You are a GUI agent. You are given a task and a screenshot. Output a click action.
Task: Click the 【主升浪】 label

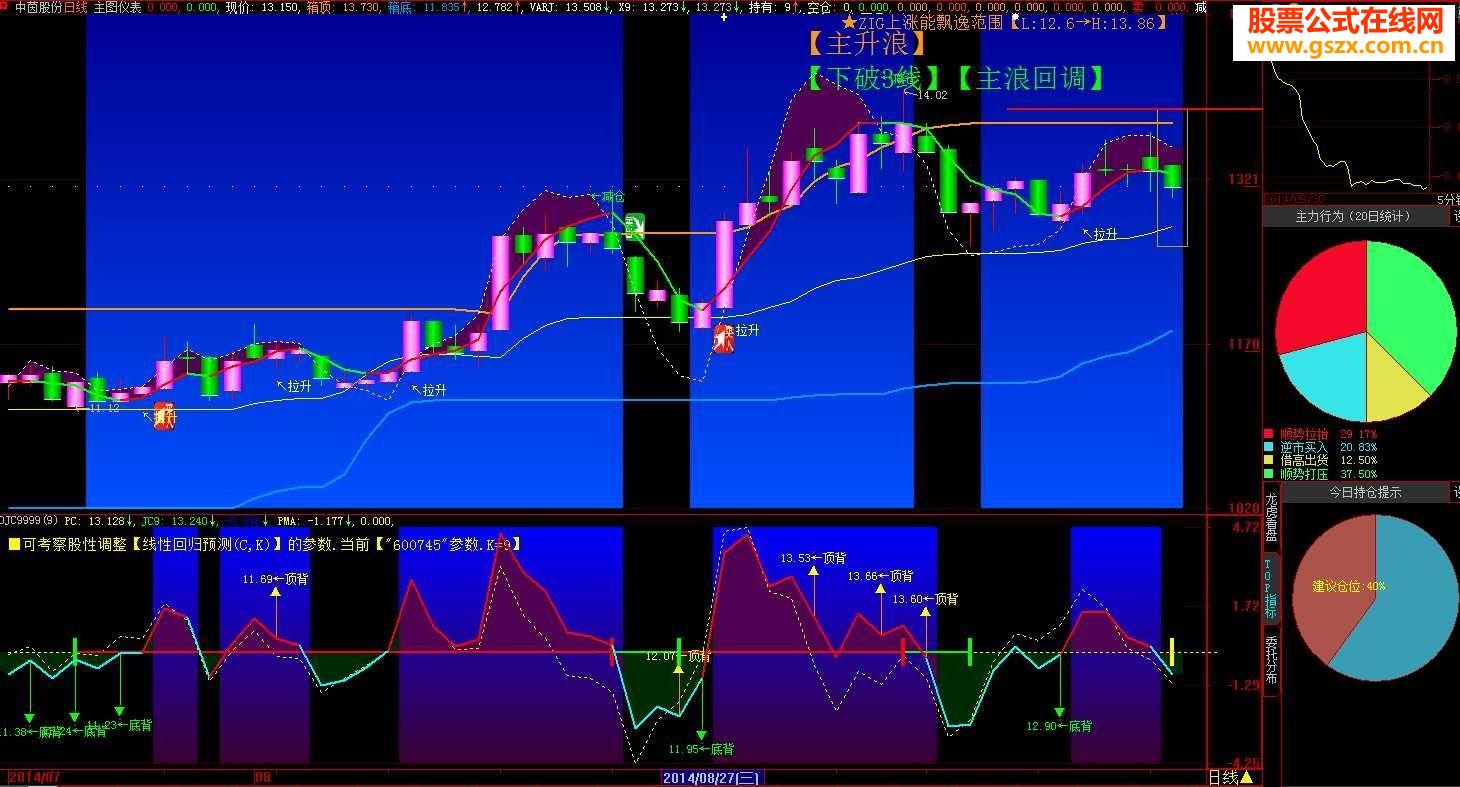tap(867, 44)
